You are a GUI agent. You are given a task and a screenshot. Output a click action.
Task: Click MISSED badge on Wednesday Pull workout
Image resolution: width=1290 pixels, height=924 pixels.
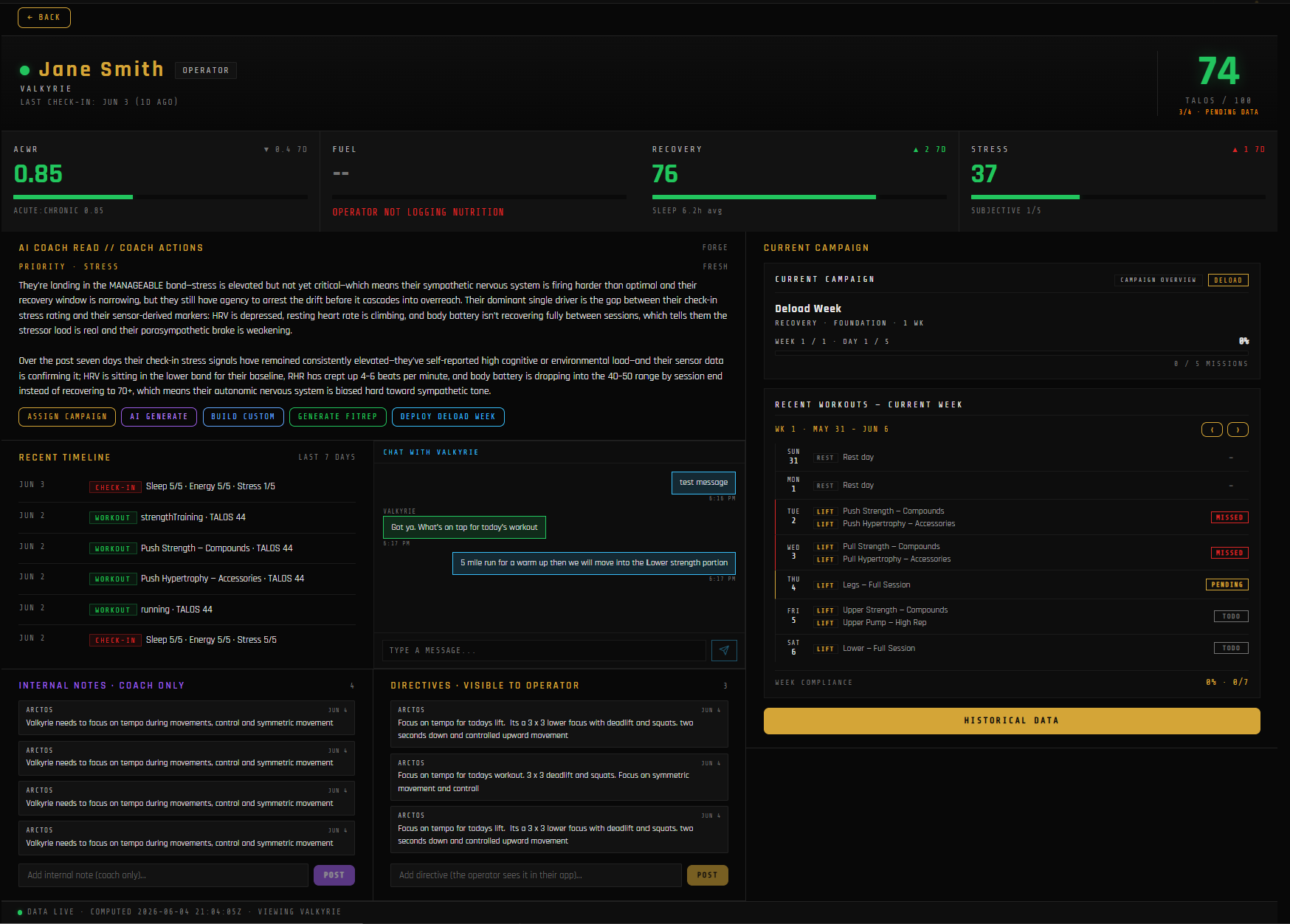[1229, 553]
